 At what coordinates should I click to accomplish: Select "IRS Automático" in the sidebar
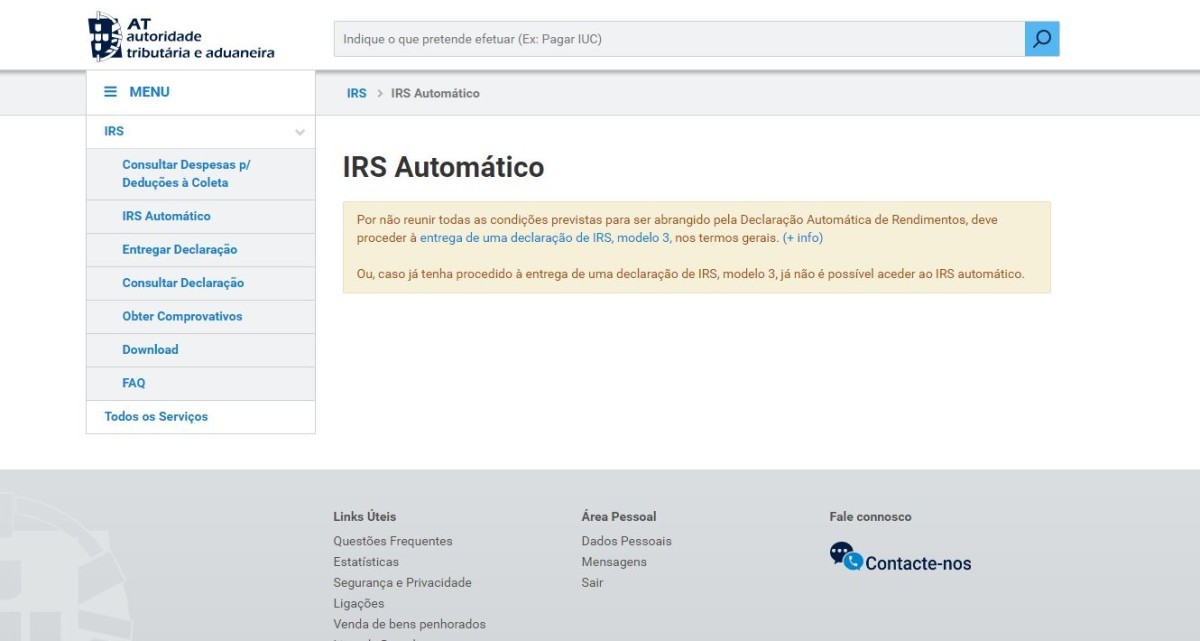tap(167, 216)
